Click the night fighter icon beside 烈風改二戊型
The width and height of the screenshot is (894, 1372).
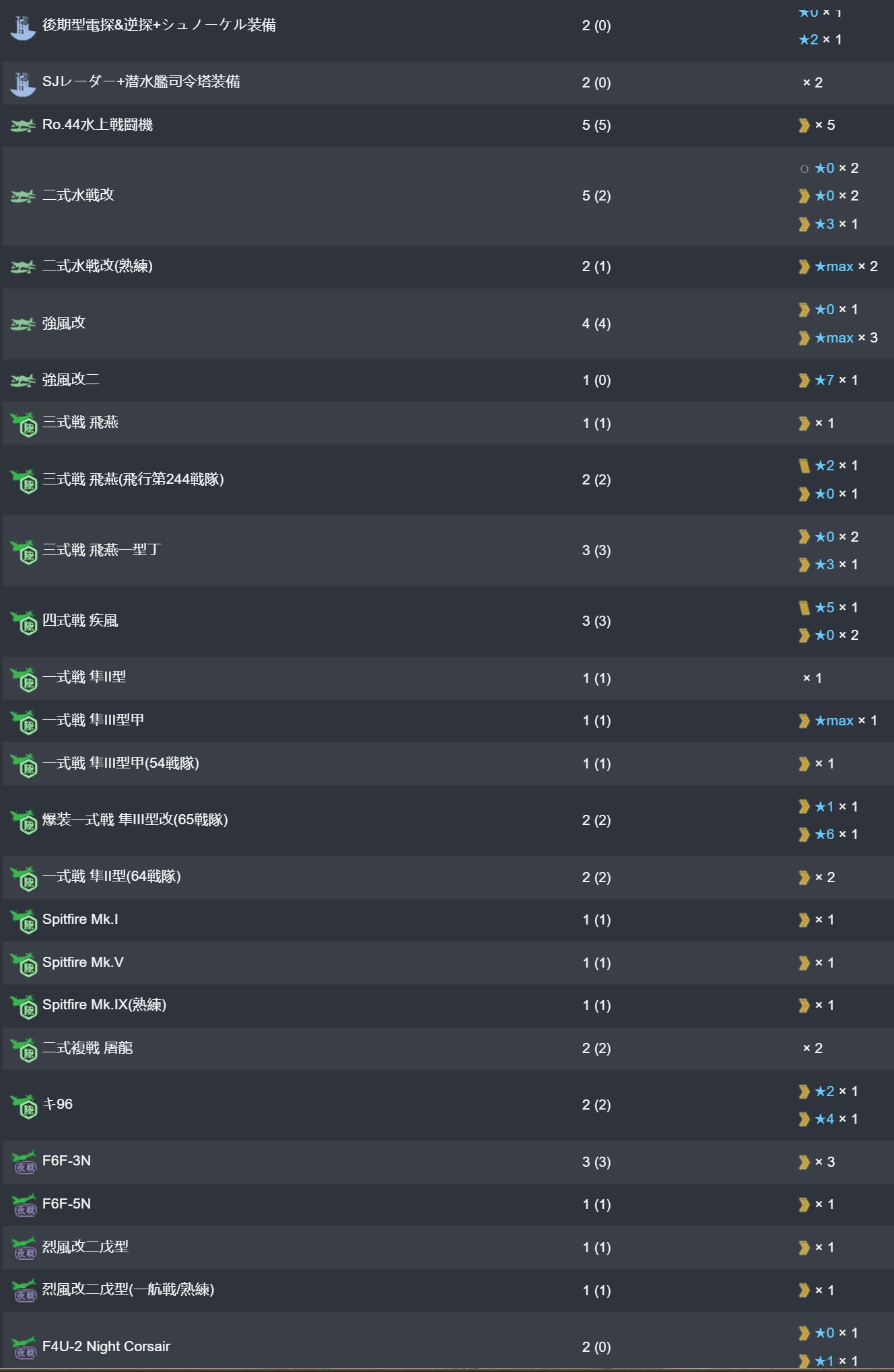[24, 1248]
